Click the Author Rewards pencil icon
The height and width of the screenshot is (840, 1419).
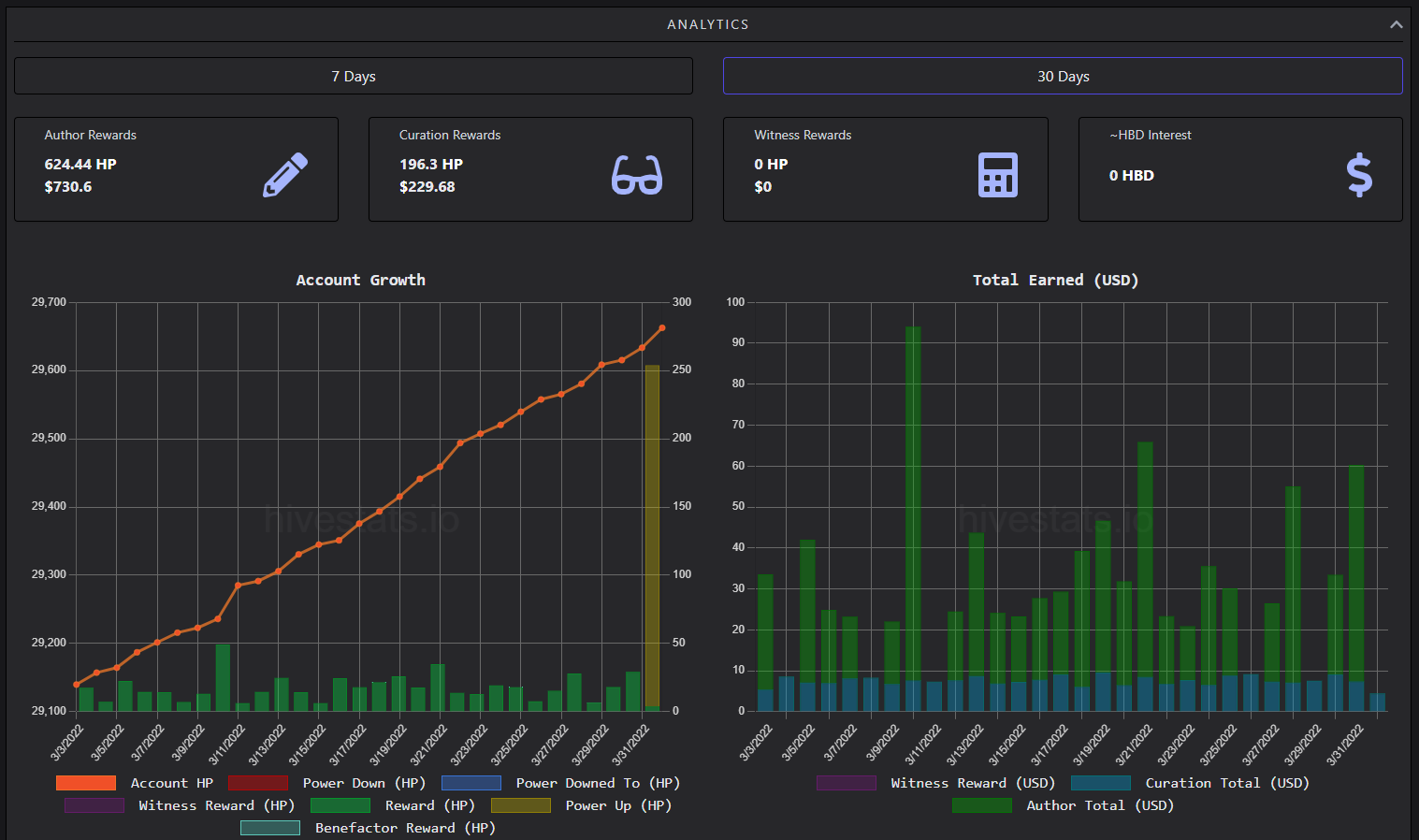[285, 175]
